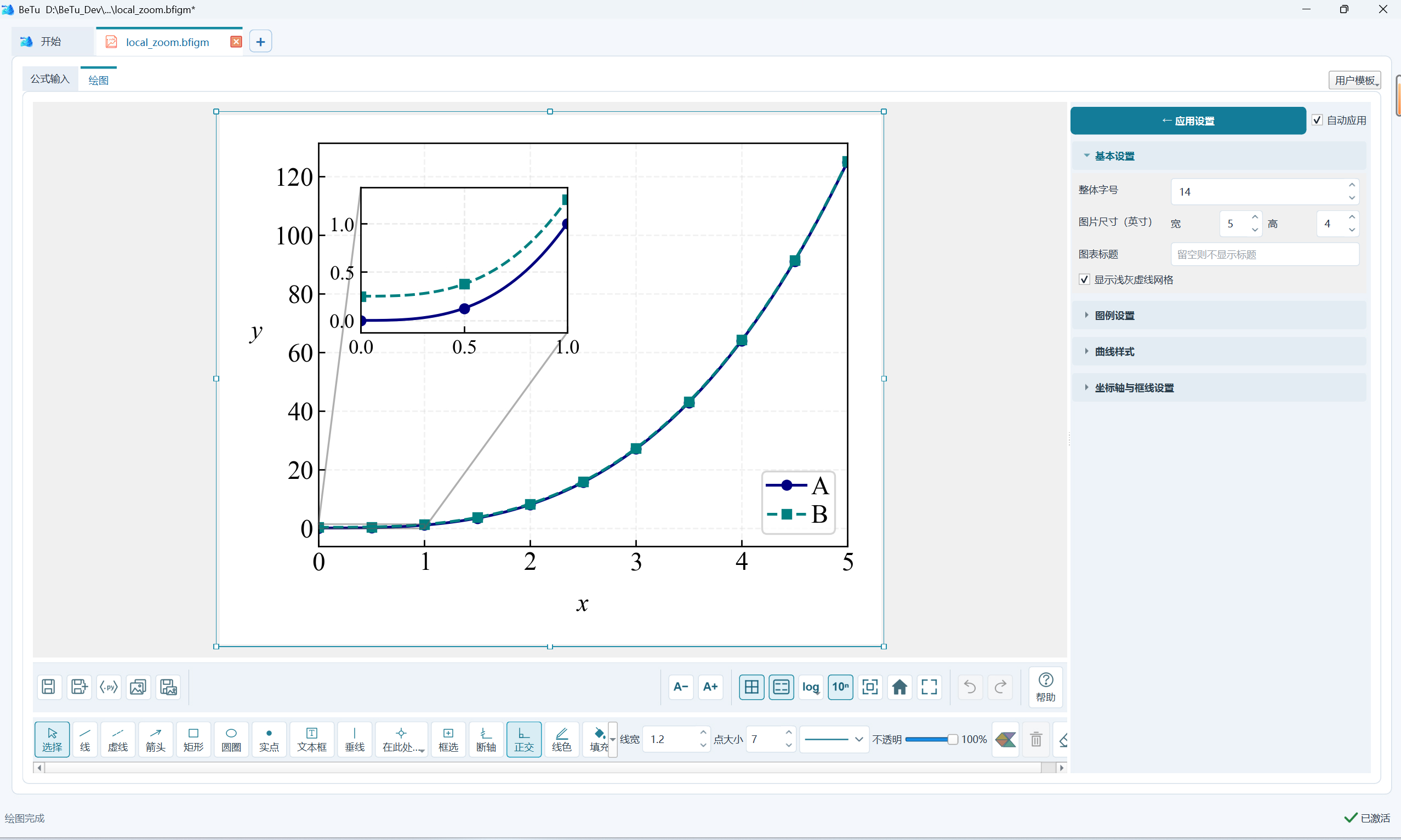Screen dimensions: 1401x840
Task: Switch to the 绘图 tab
Action: (x=99, y=80)
